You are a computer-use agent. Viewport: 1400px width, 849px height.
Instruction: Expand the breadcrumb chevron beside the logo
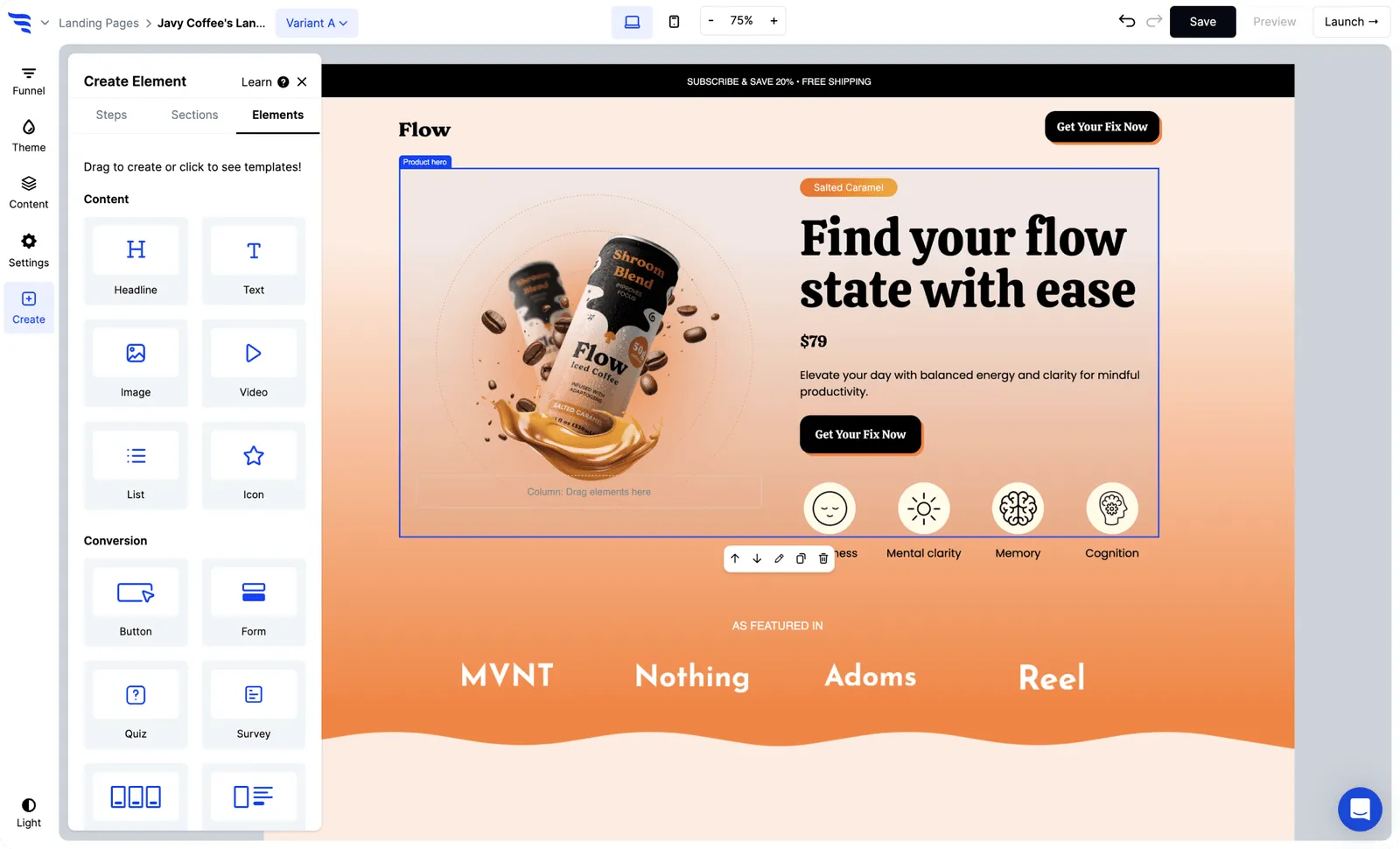(x=45, y=23)
